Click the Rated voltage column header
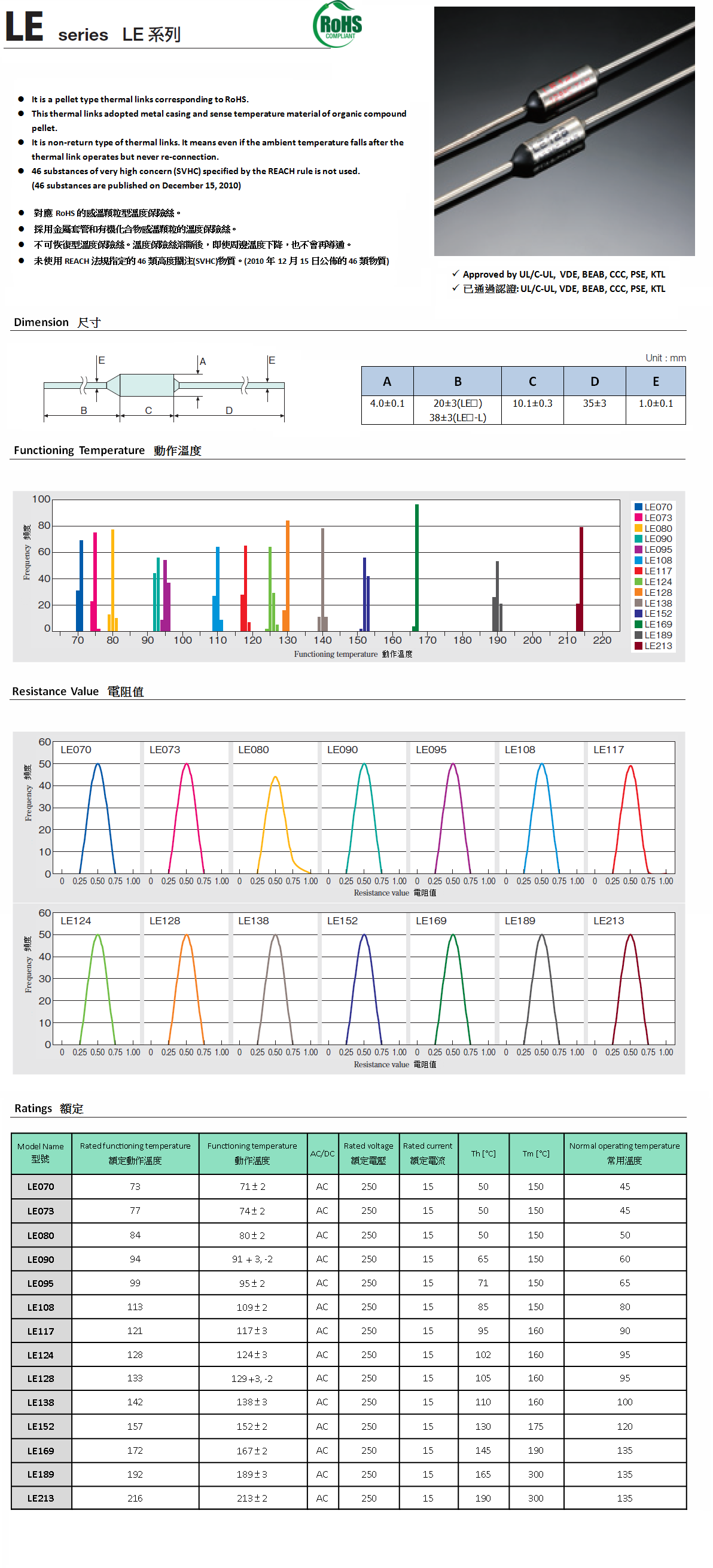The image size is (713, 1568). click(368, 1153)
